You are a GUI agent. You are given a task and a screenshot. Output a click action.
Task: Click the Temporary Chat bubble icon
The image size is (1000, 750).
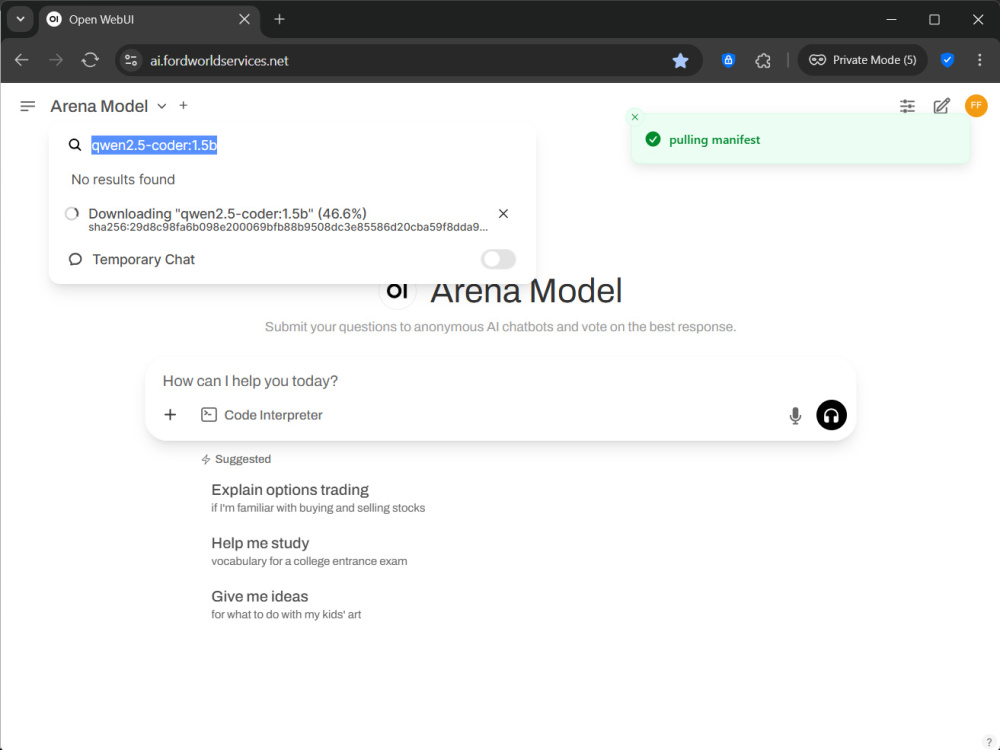(x=75, y=260)
